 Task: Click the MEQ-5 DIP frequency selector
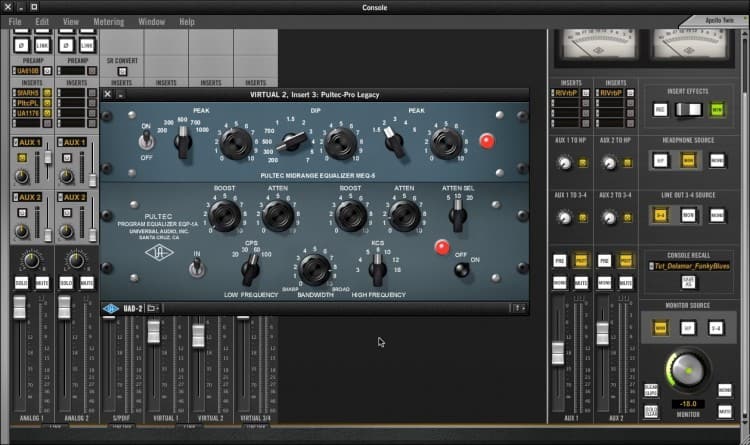tap(291, 142)
